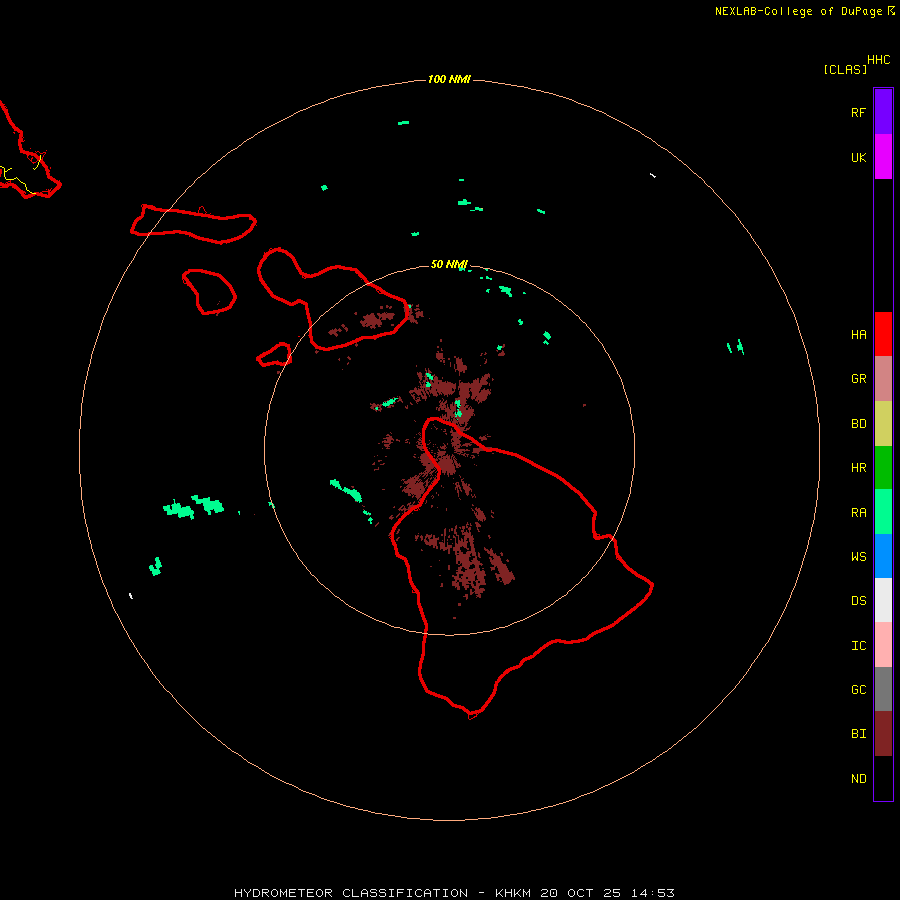
Task: Click the RF purple legend swatch
Action: (x=883, y=111)
